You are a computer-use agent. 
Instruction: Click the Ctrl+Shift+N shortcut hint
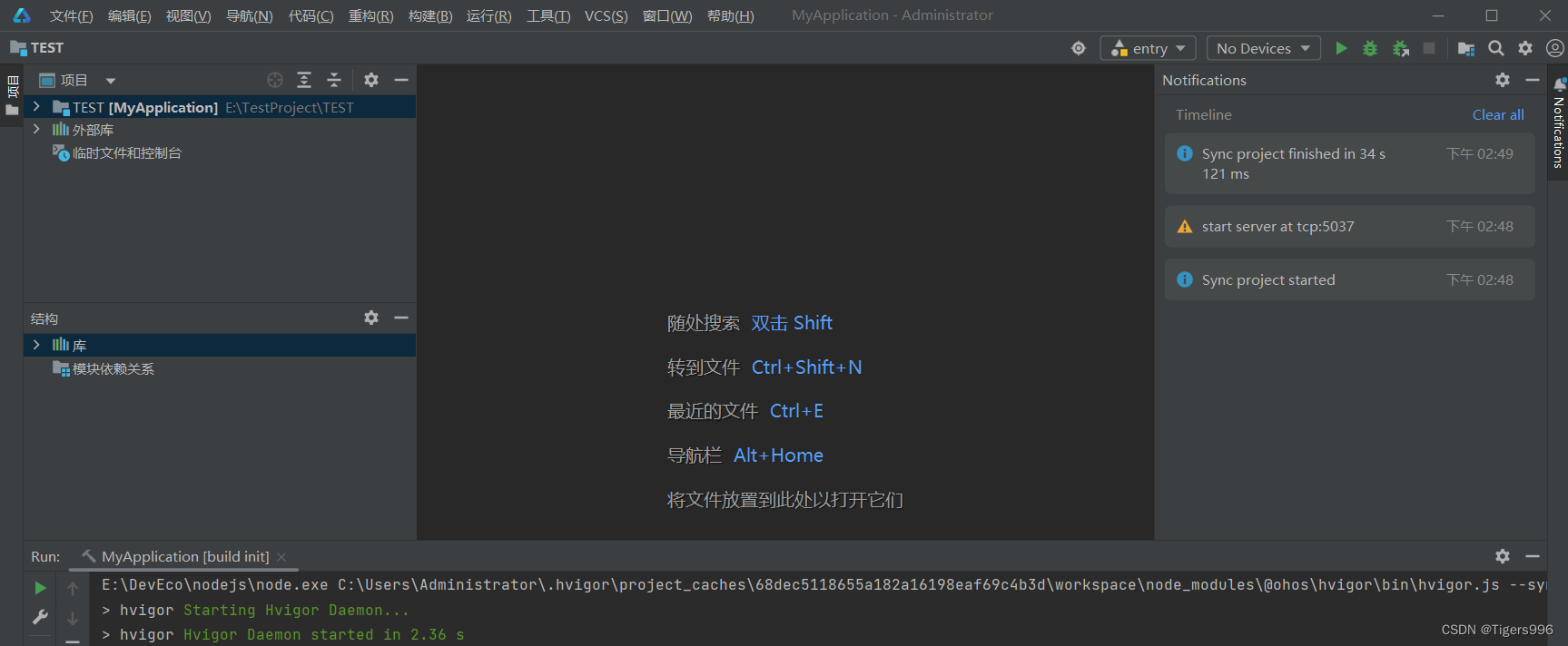pyautogui.click(x=807, y=367)
